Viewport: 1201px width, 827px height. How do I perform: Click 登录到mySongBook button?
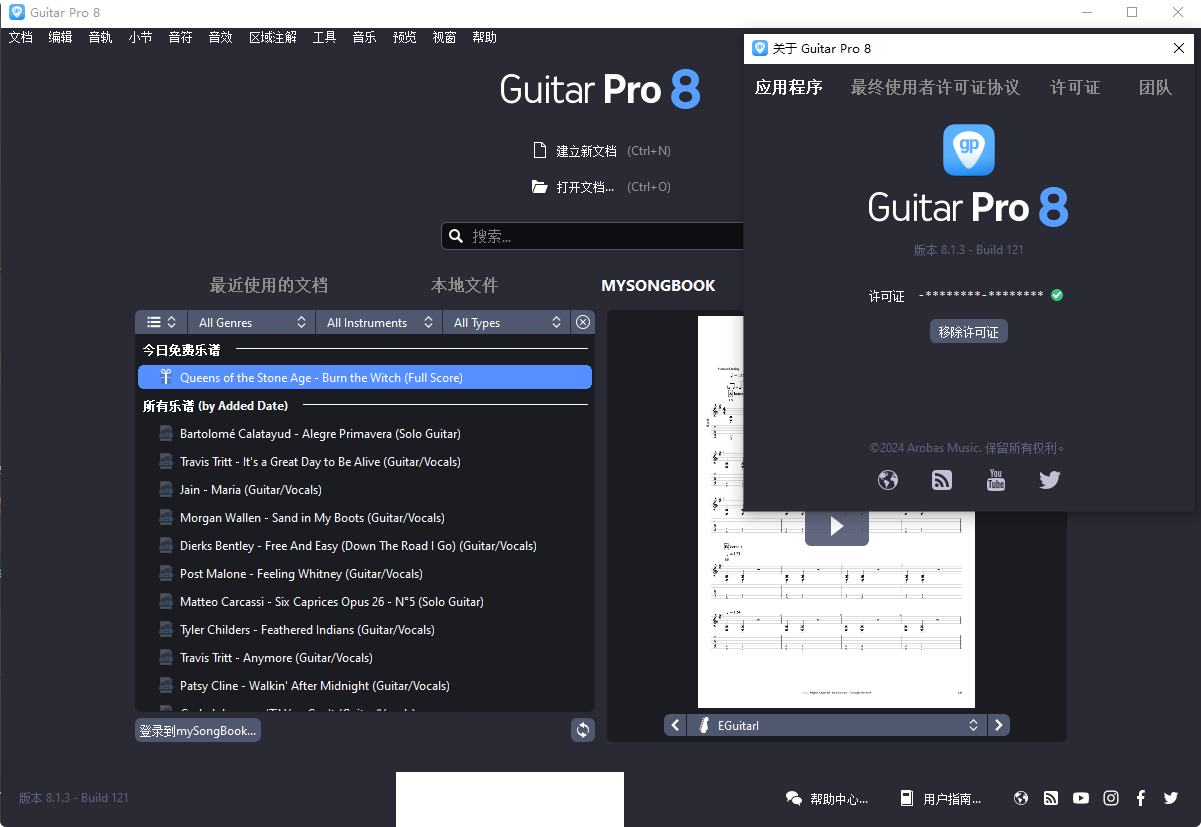(x=198, y=730)
